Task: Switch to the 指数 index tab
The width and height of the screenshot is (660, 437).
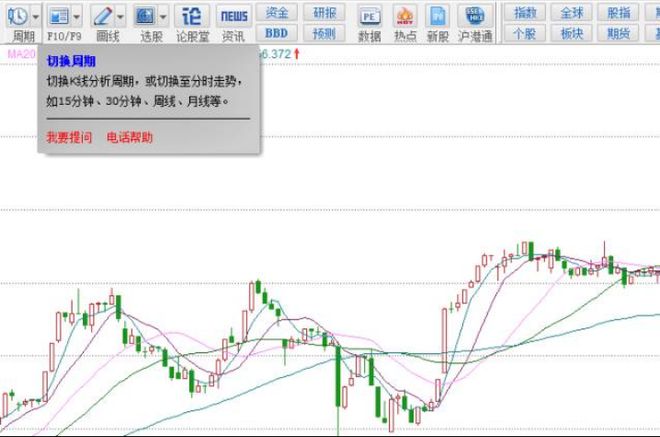Action: 523,13
